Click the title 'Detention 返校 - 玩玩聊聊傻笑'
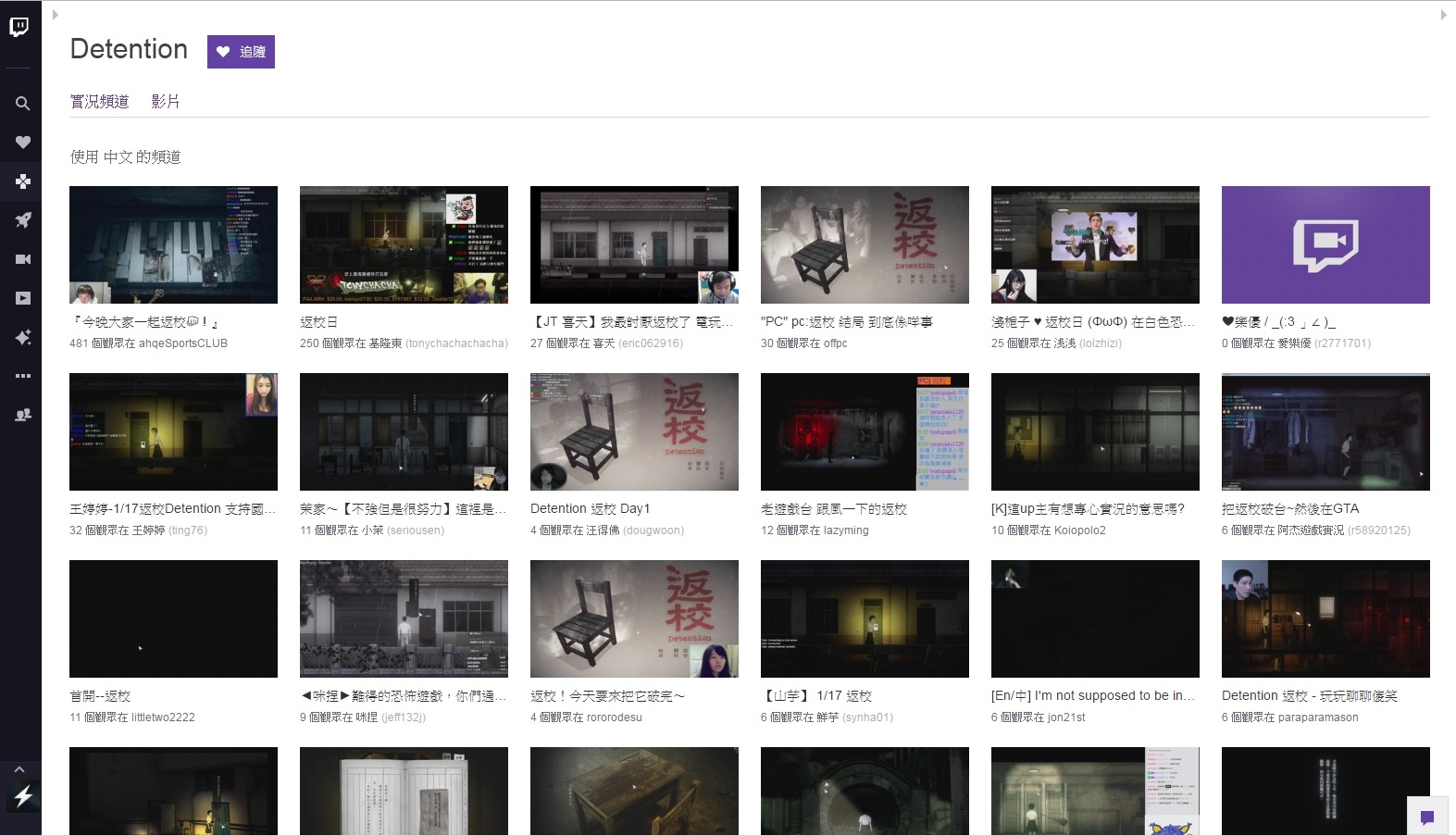Screen dimensions: 1456x836 [1310, 696]
